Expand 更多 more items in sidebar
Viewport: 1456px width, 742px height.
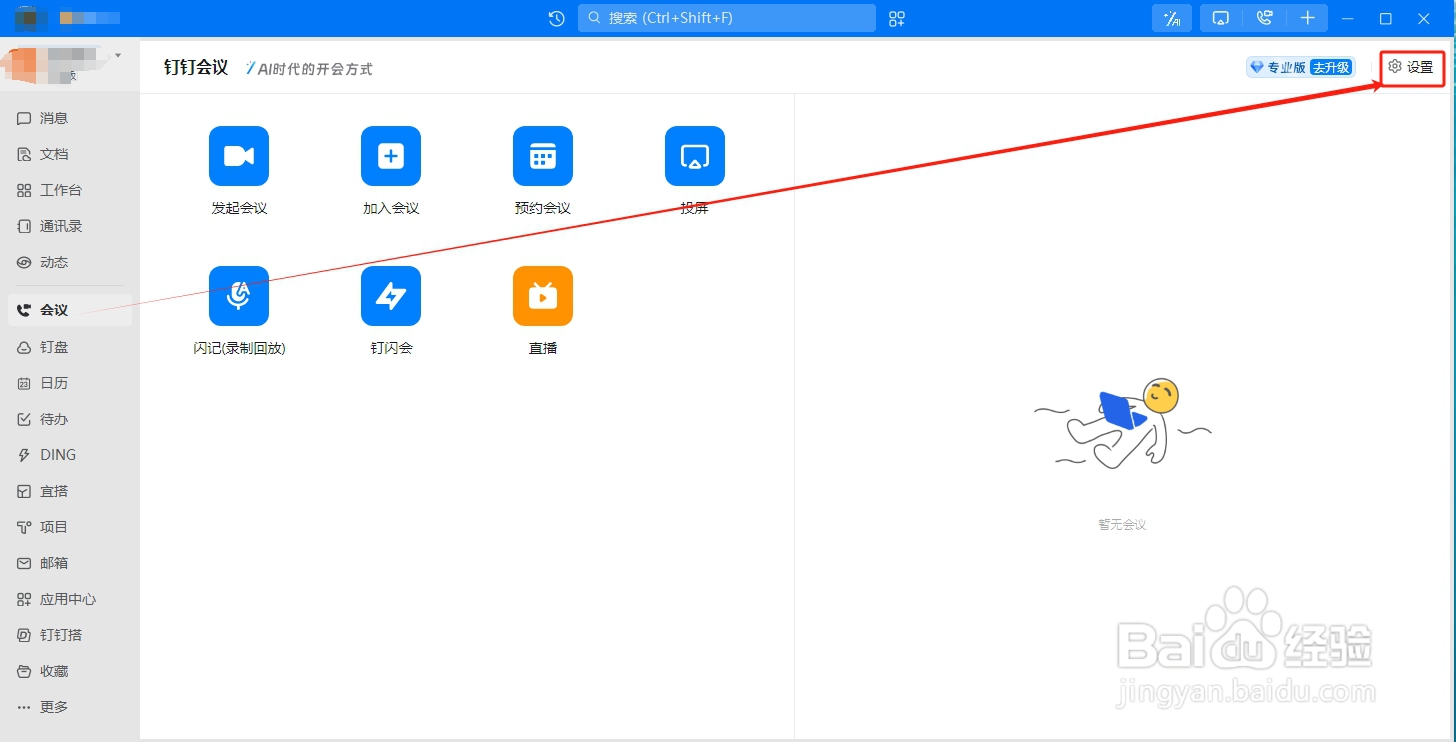point(70,707)
